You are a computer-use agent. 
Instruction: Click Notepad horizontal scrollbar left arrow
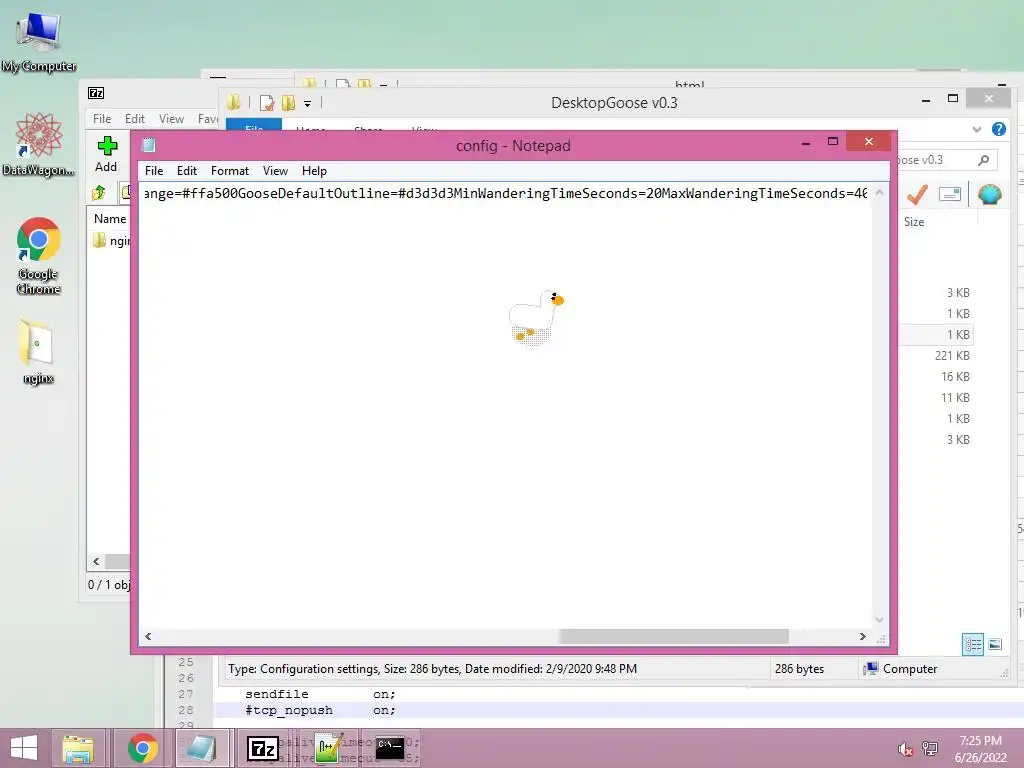tap(148, 636)
